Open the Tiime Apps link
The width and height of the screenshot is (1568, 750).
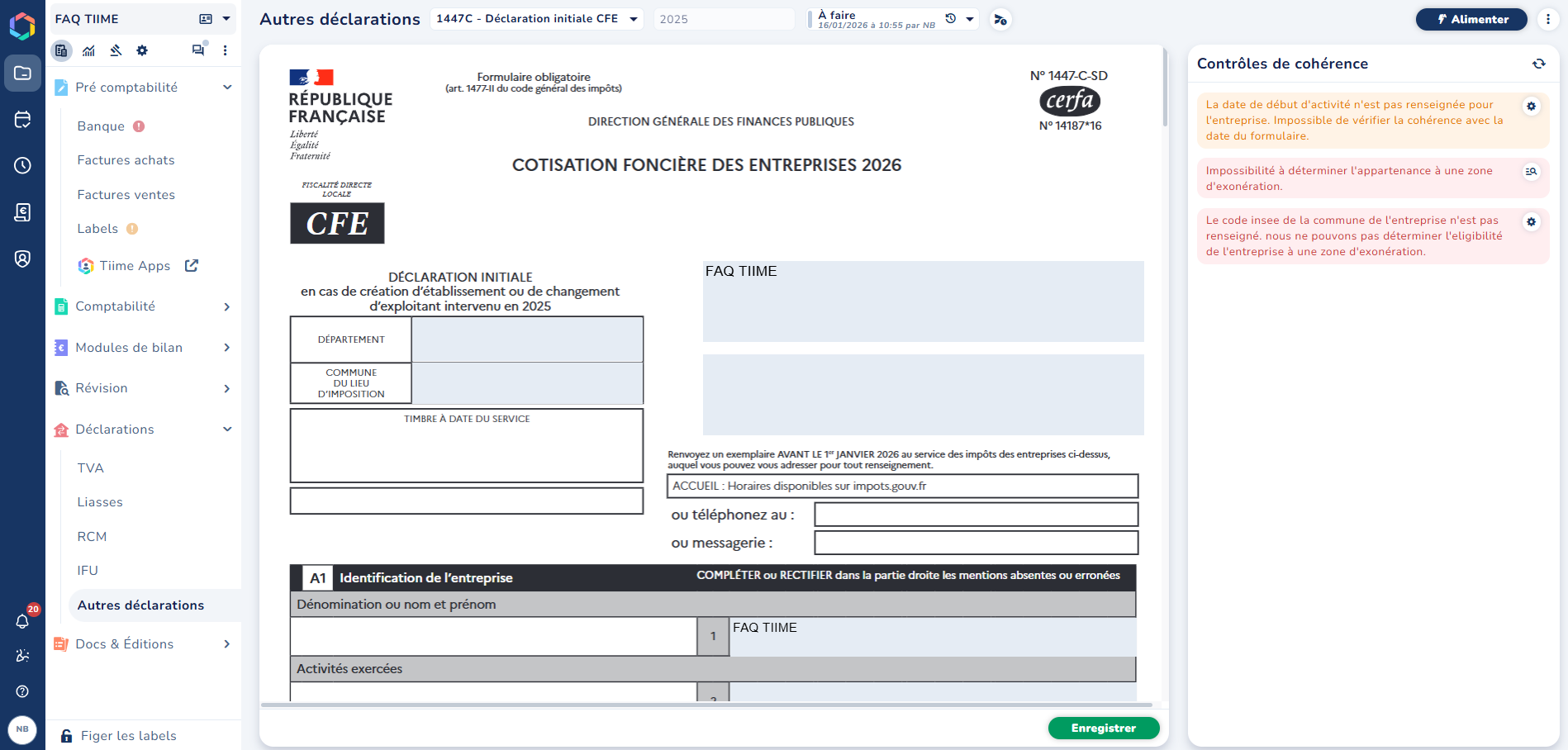tap(135, 266)
